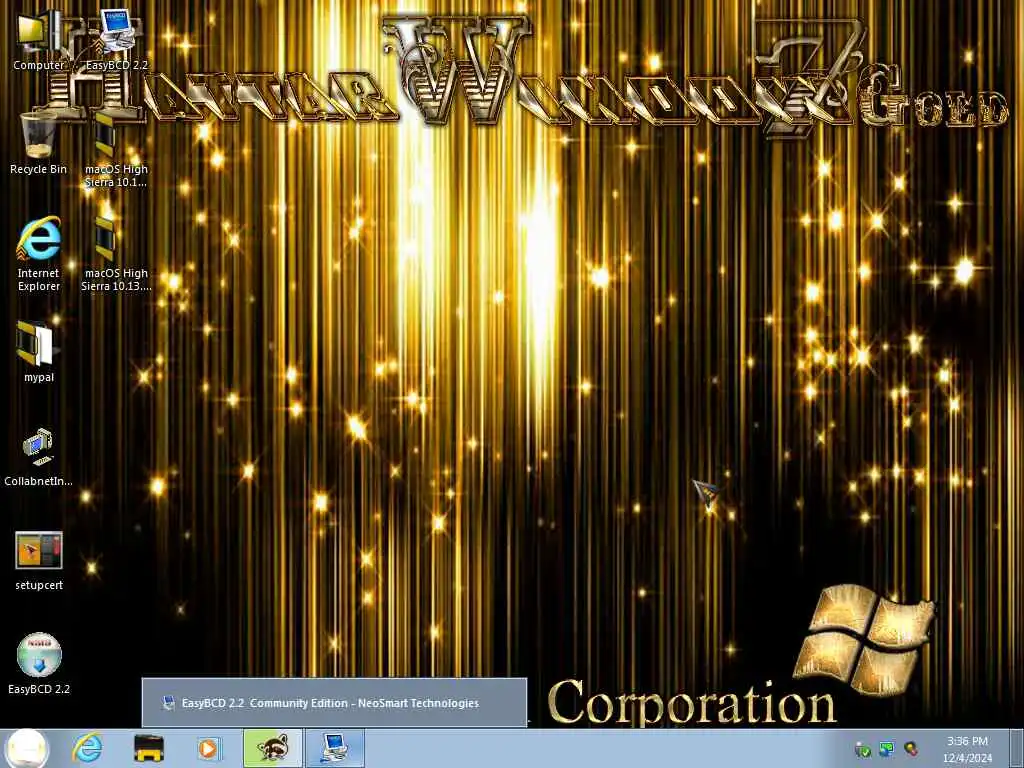
Task: Switch to the EasyBCD taskbar button
Action: pos(335,748)
